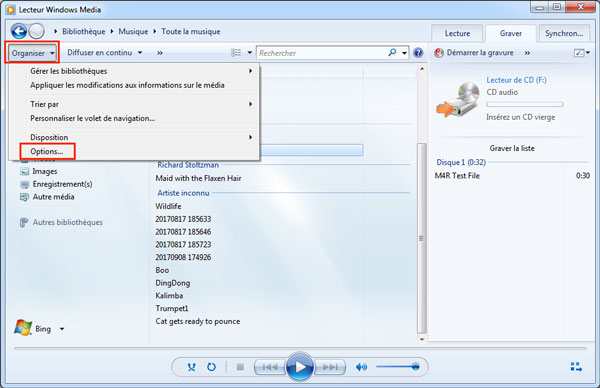
Task: Open the Lecteur de CD (F:) link
Action: (x=516, y=80)
